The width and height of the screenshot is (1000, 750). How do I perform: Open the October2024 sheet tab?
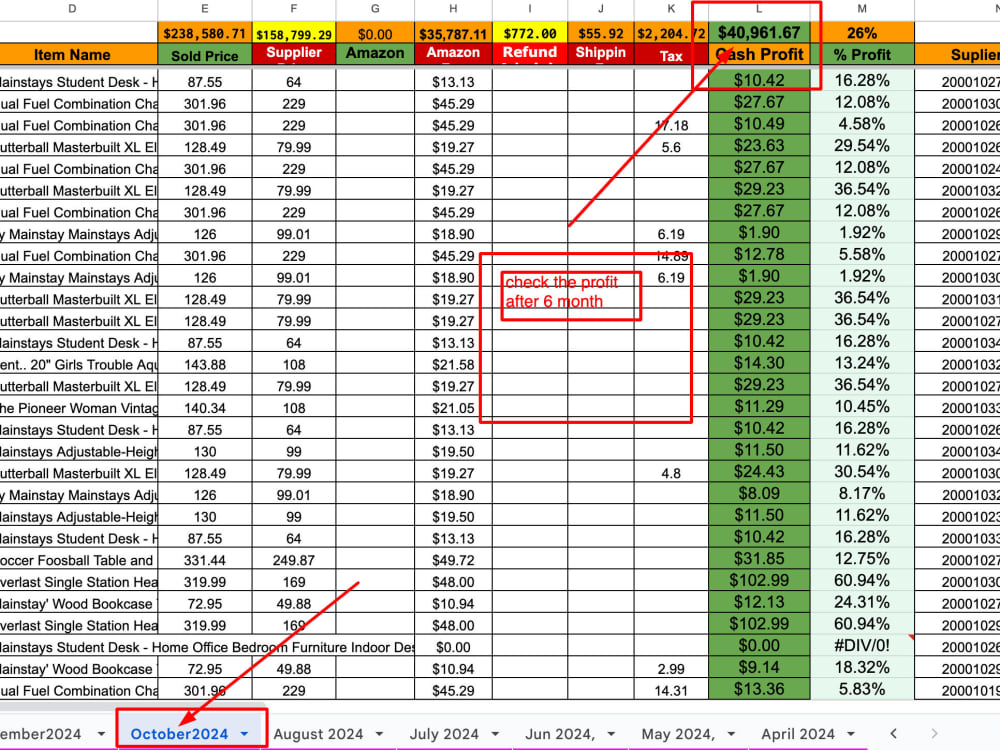click(179, 733)
